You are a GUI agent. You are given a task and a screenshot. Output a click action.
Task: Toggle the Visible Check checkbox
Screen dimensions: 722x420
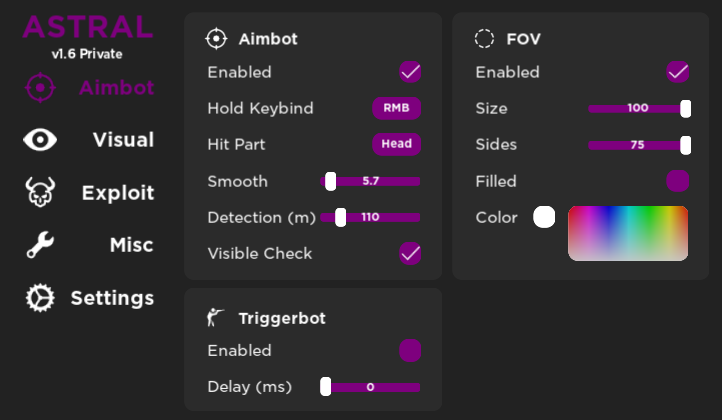click(410, 253)
